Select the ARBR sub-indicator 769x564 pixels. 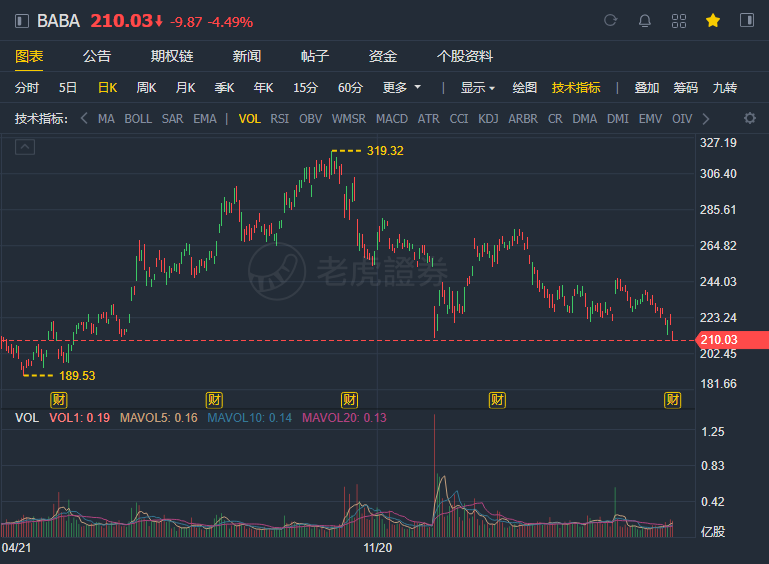[x=523, y=119]
